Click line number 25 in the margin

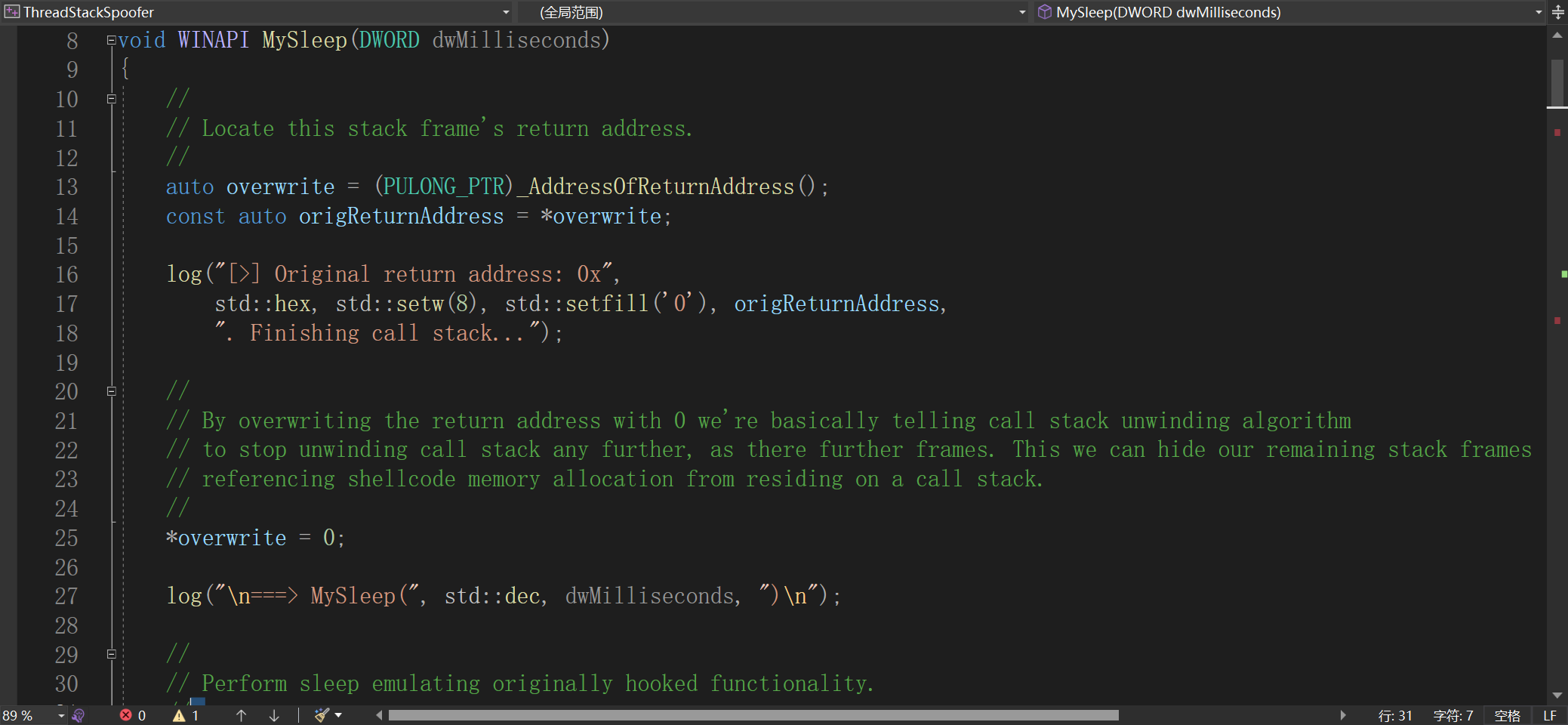[66, 538]
